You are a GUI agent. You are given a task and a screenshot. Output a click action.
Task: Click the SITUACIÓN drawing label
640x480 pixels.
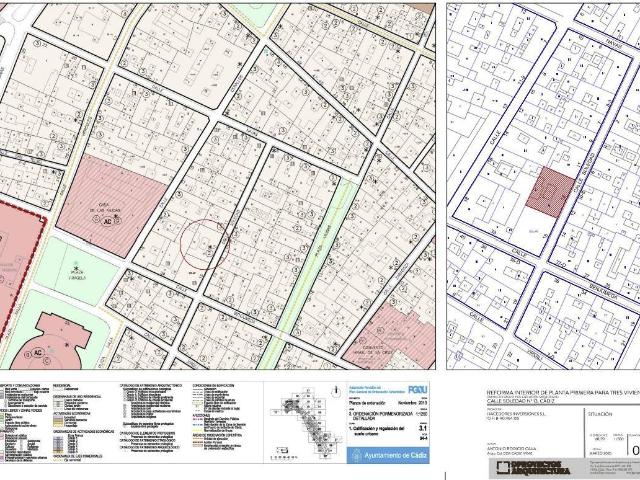[x=600, y=414]
